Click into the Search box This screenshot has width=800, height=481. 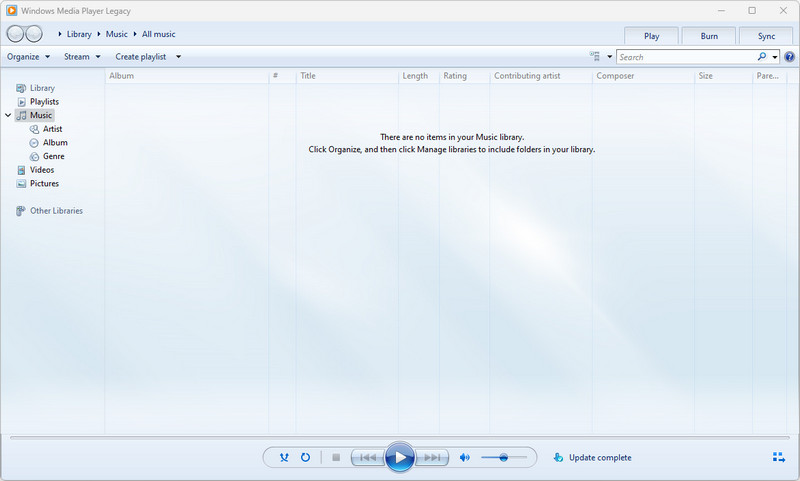click(686, 57)
